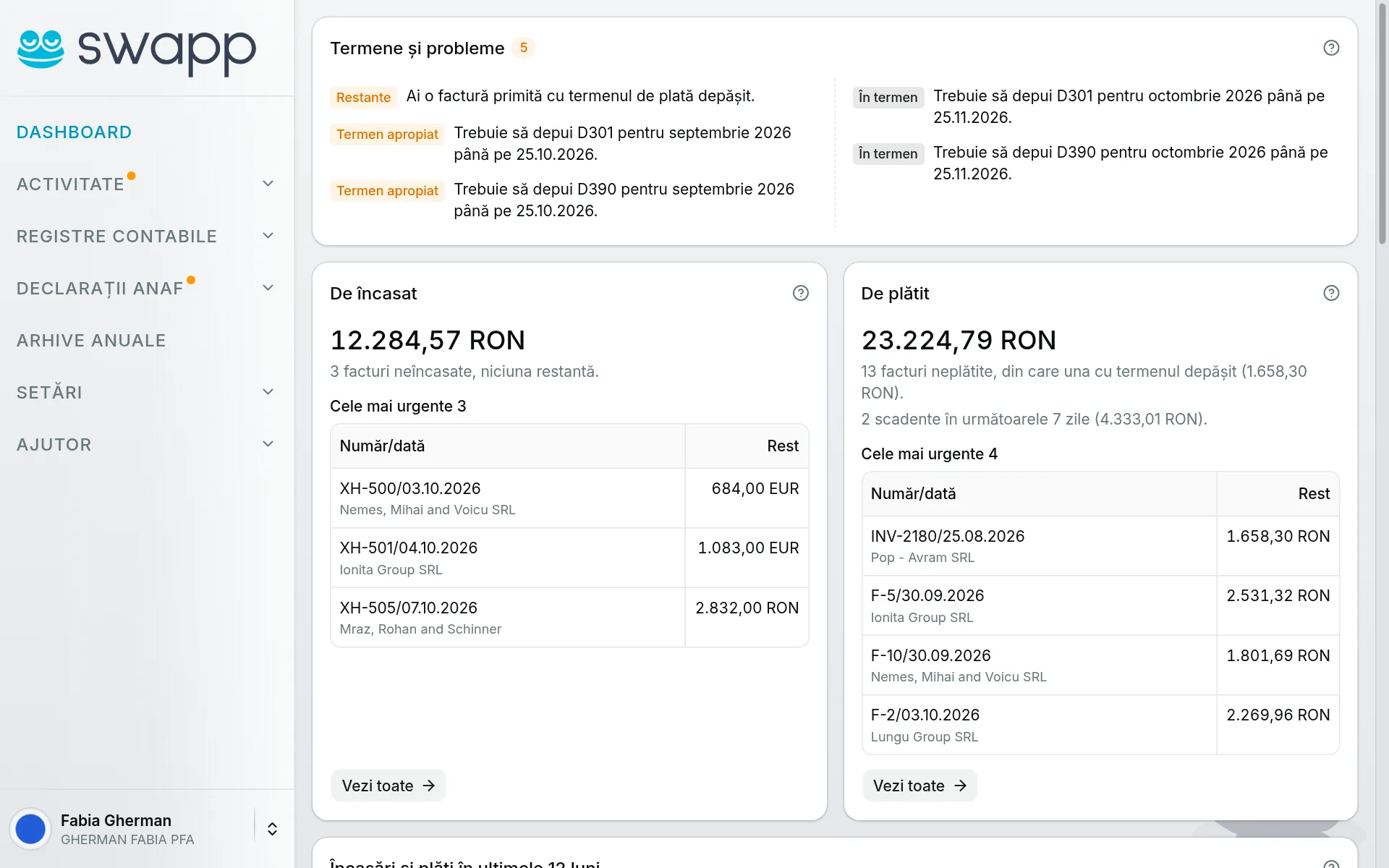Click D301 septembrie 2026 deadline message
The width and height of the screenshot is (1389, 868).
623,143
